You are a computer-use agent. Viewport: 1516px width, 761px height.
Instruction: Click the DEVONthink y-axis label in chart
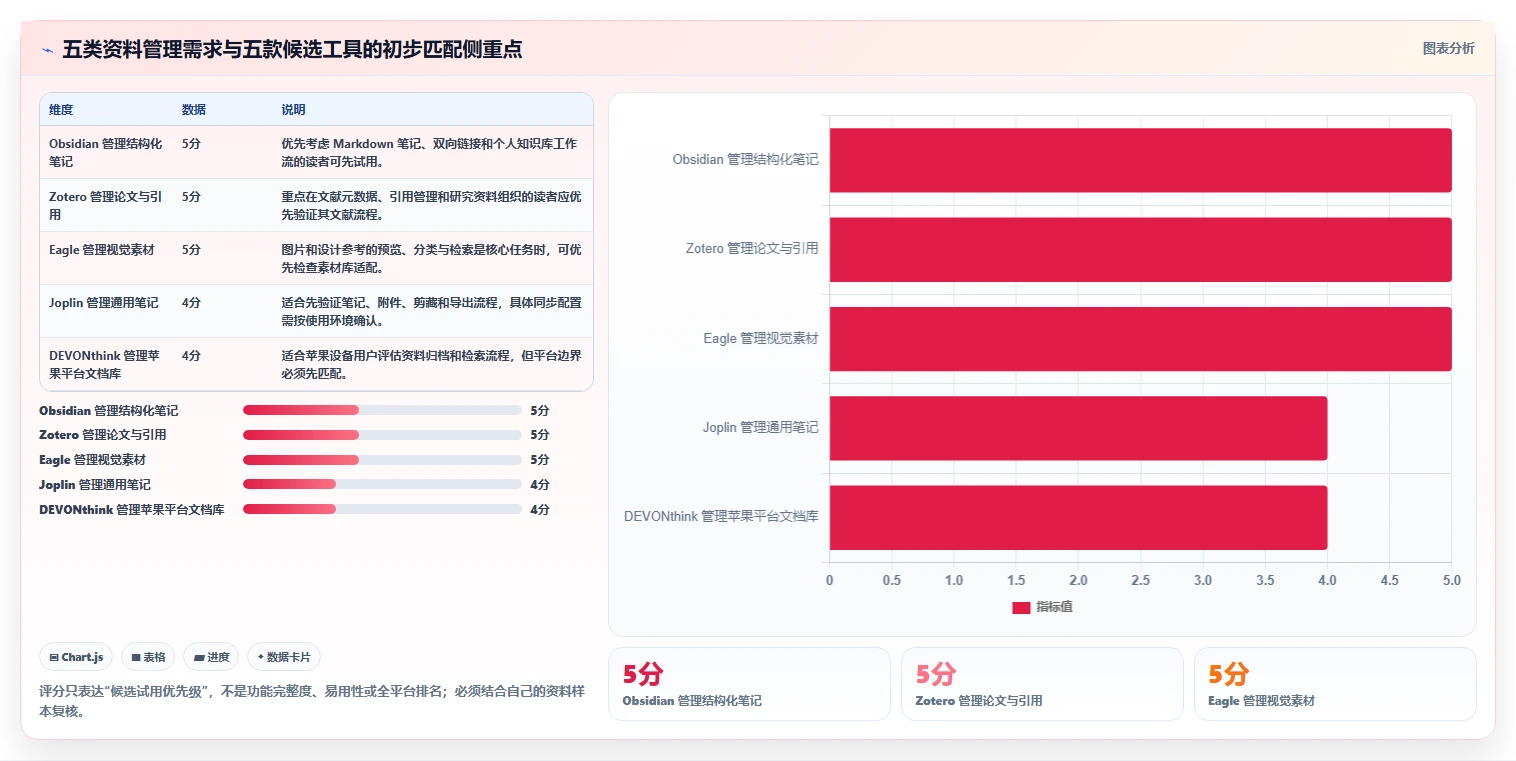click(721, 517)
